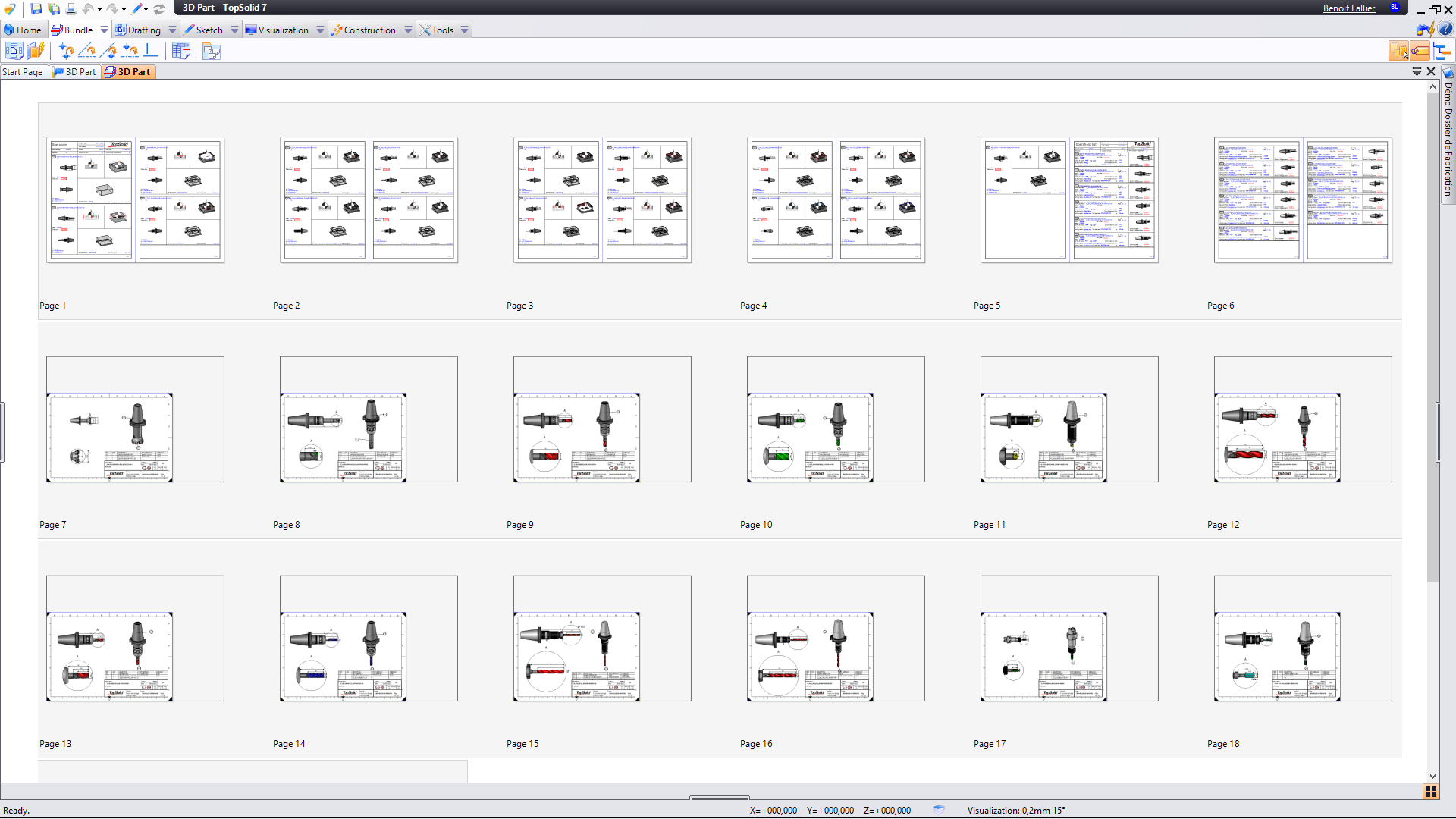Select the Page 12 thumbnail
Screen dimensions: 1456x819
[x=1302, y=419]
